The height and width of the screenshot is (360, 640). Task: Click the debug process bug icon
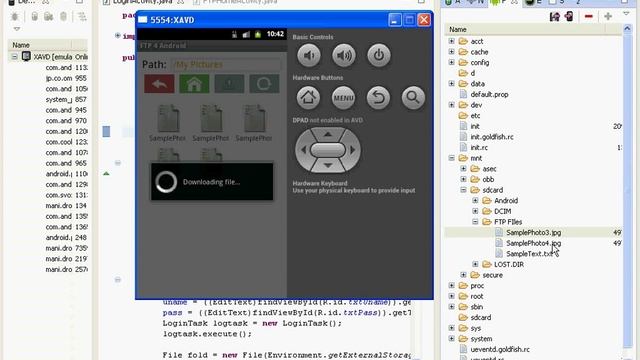(15, 16)
